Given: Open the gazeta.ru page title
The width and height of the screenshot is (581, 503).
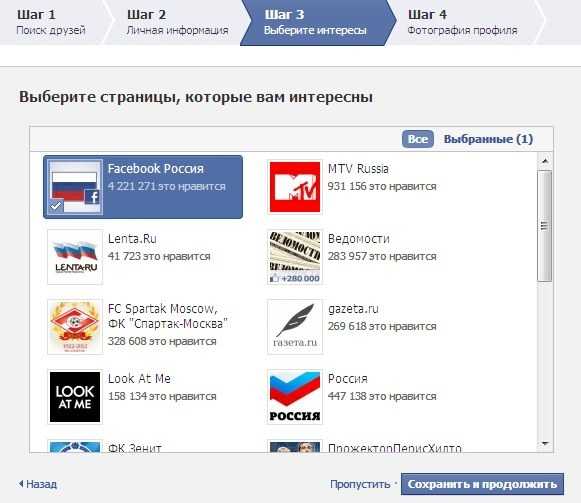Looking at the screenshot, I should click(x=353, y=309).
